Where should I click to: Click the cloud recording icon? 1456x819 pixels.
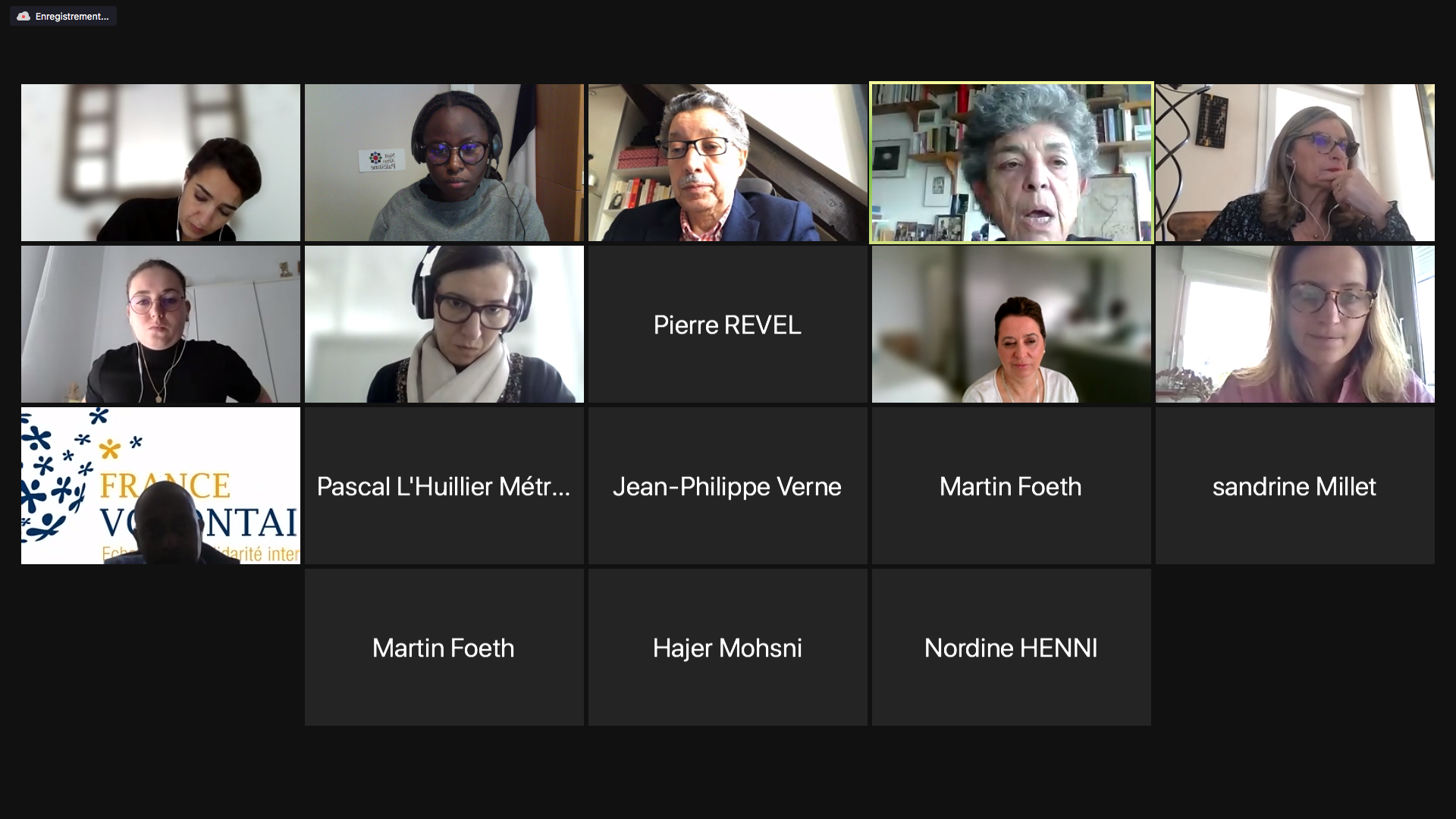pyautogui.click(x=24, y=16)
